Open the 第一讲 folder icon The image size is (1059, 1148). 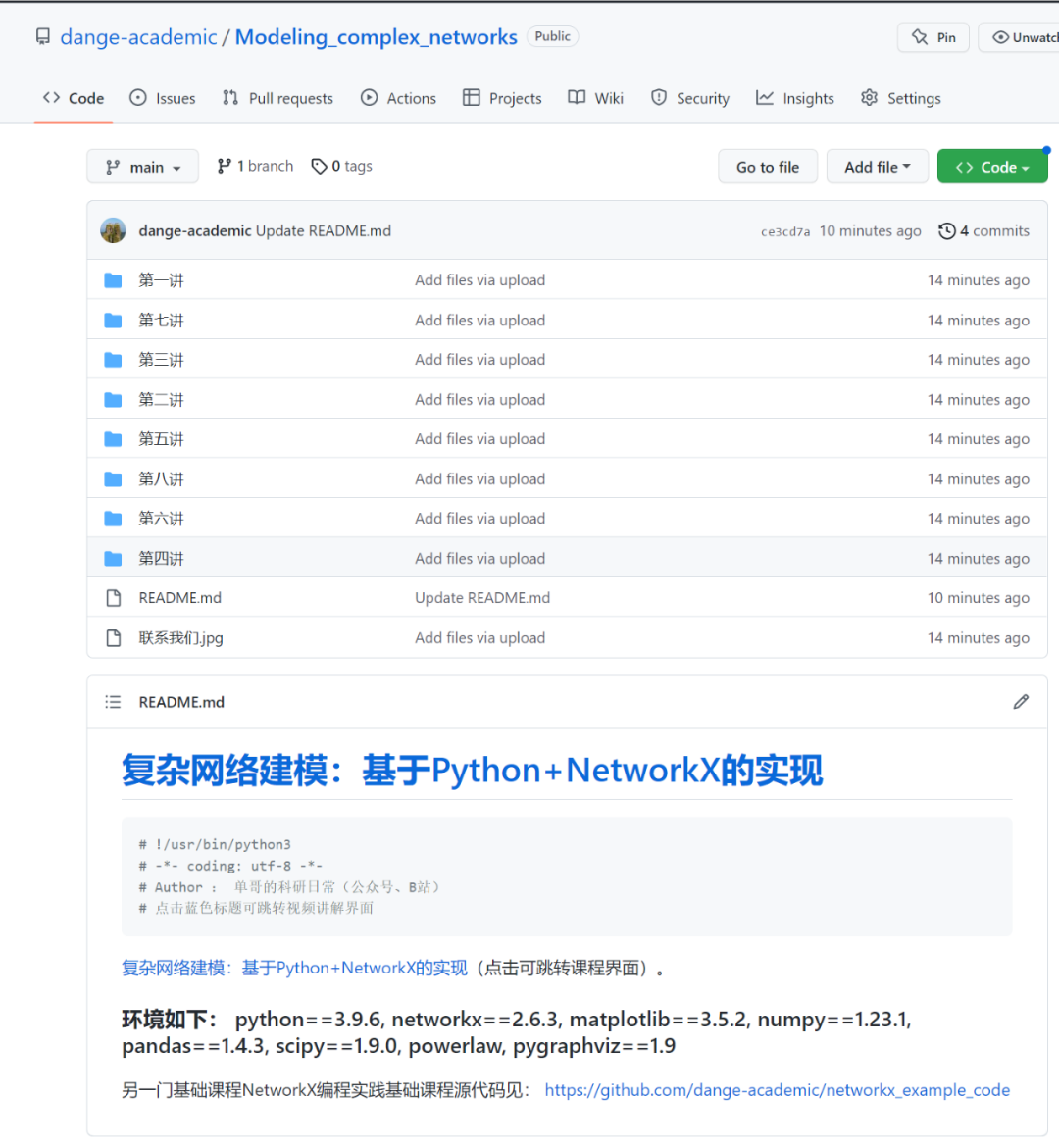[112, 279]
